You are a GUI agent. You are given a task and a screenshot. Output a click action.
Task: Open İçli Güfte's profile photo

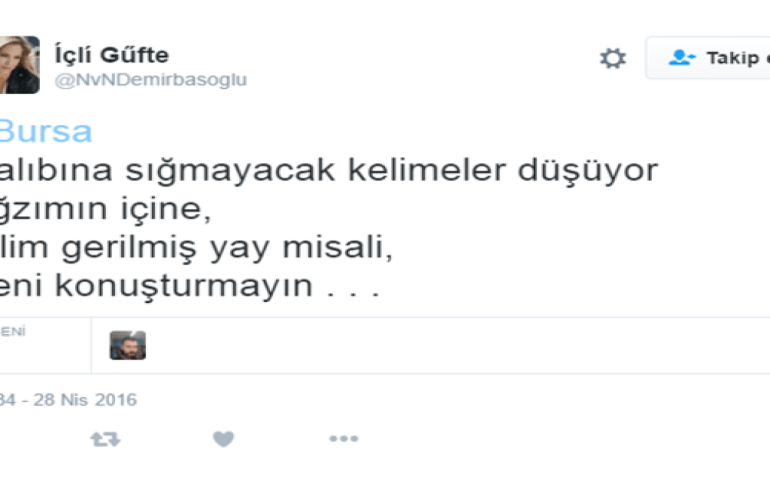[x=20, y=65]
